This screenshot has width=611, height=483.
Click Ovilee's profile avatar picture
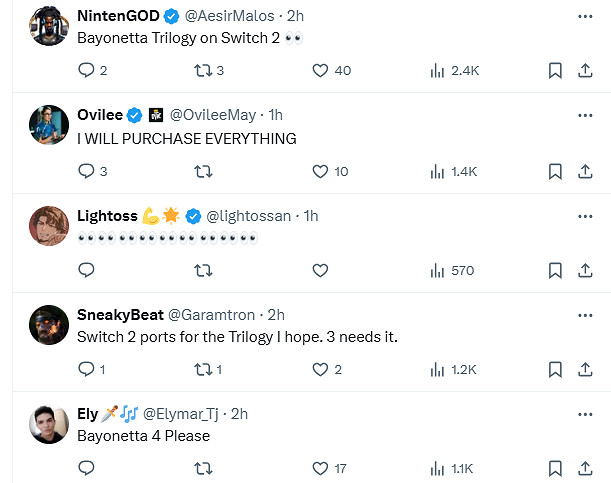pyautogui.click(x=48, y=127)
